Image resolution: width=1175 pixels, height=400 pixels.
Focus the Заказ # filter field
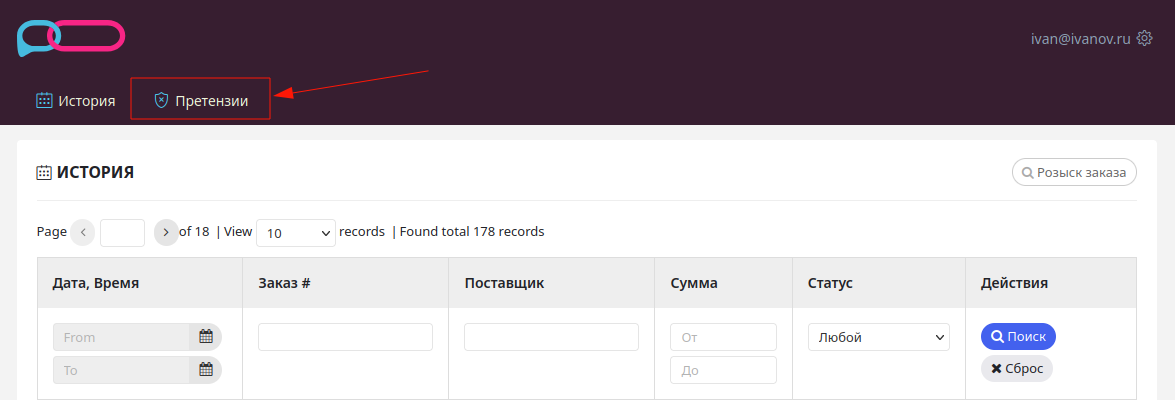tap(345, 337)
